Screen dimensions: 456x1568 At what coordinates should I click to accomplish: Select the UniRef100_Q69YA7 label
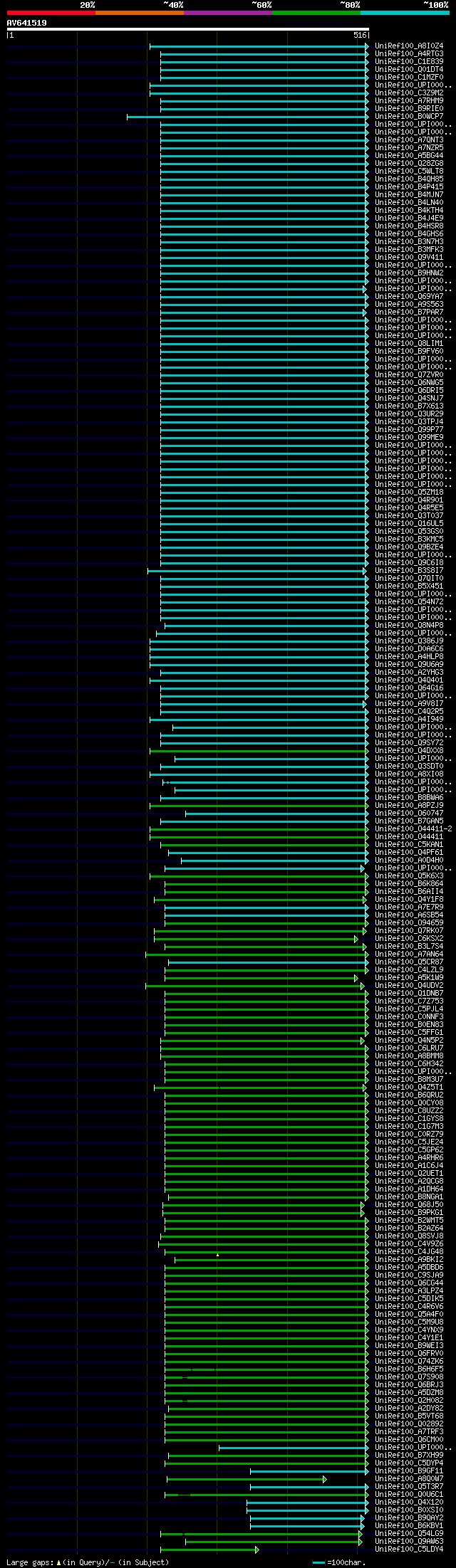[409, 296]
